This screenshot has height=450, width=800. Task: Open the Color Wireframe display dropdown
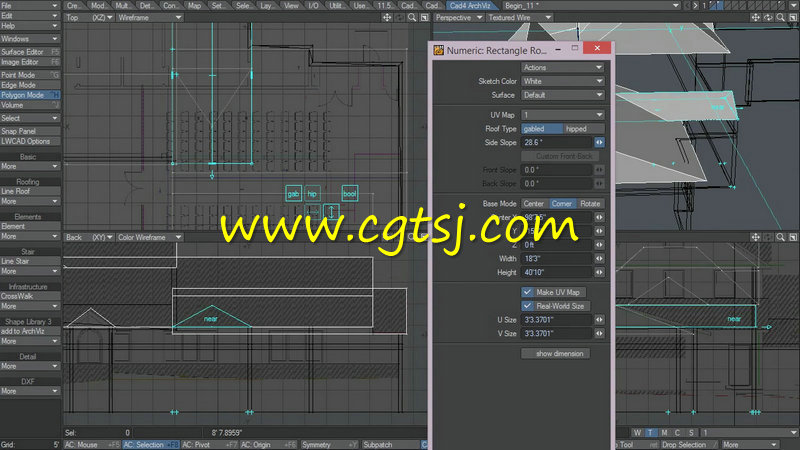[149, 237]
